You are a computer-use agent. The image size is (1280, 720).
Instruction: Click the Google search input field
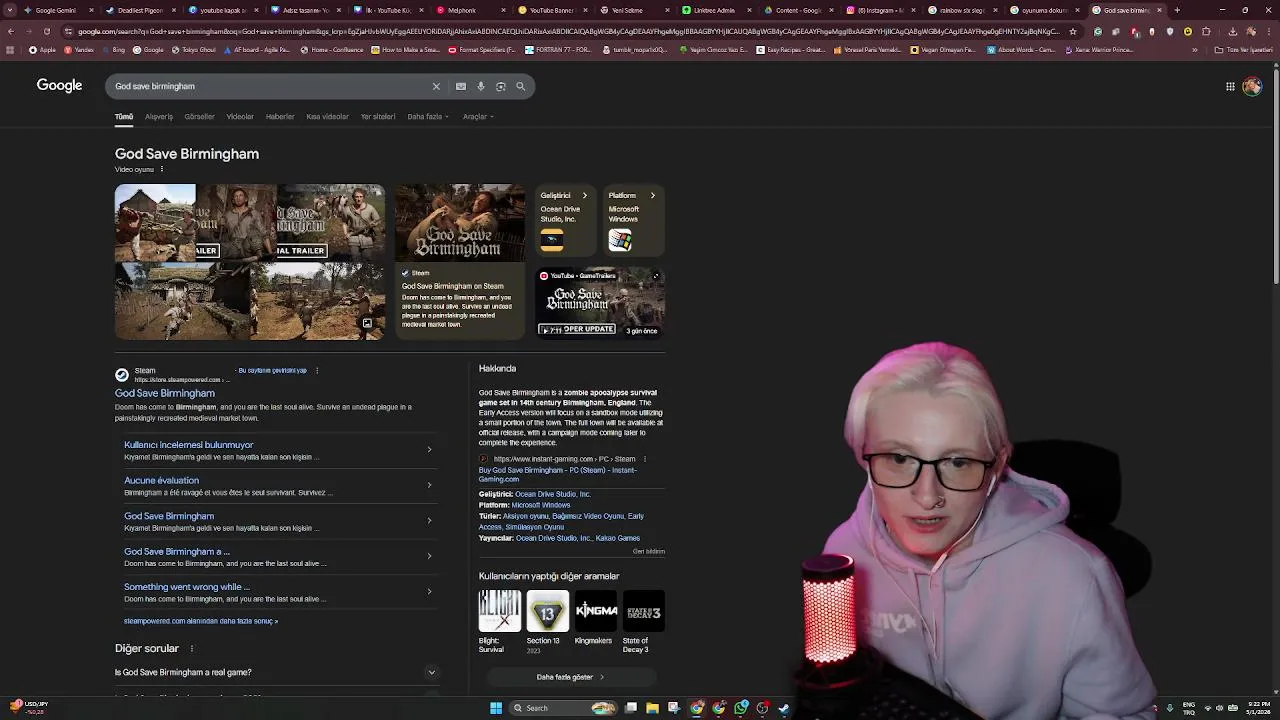pos(270,87)
